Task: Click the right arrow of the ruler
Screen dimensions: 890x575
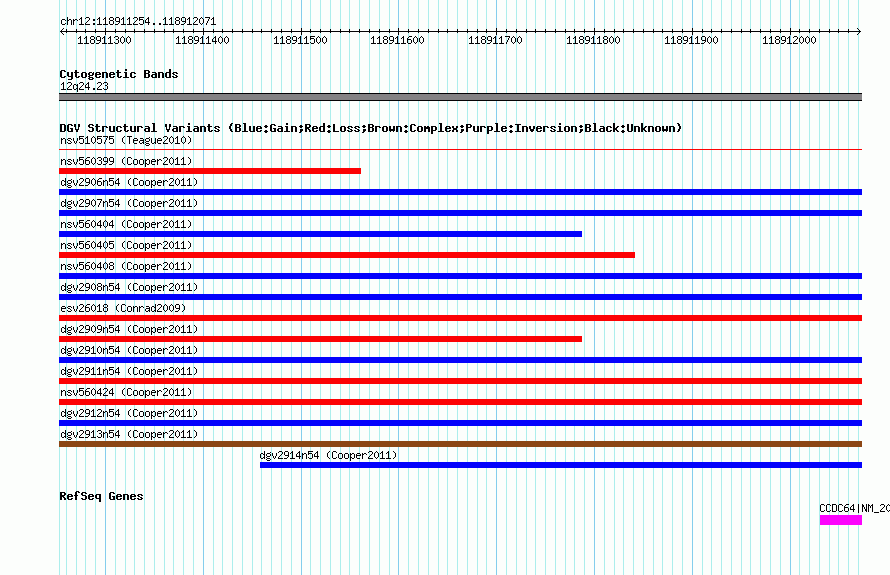Action: [x=859, y=31]
